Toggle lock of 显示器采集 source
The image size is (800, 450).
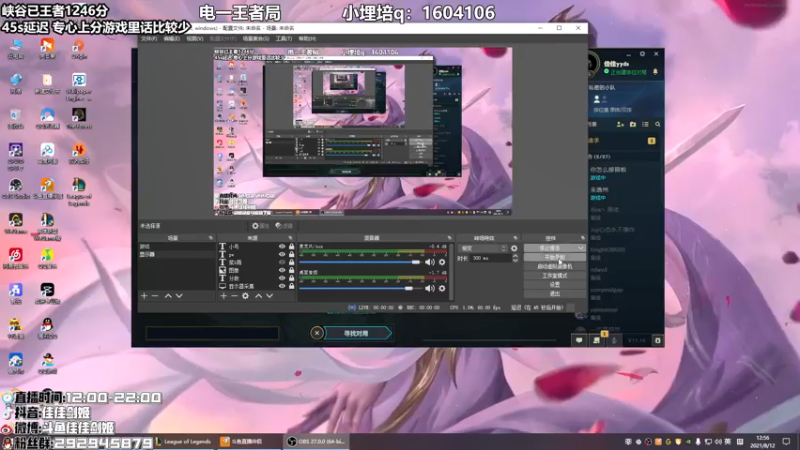[291, 286]
